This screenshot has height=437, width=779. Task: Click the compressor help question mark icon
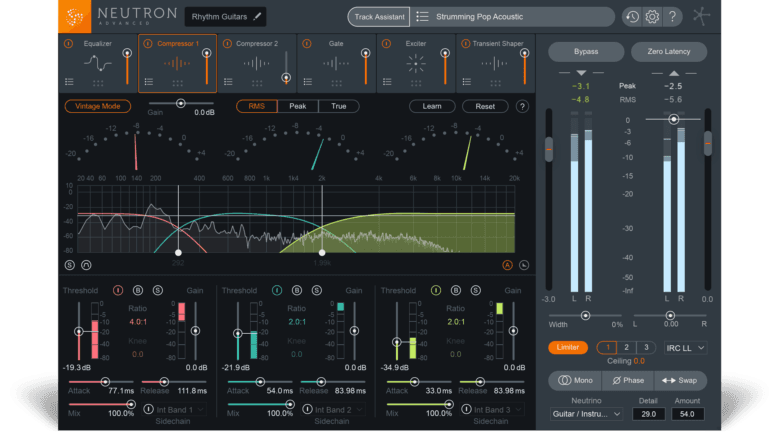tap(522, 106)
